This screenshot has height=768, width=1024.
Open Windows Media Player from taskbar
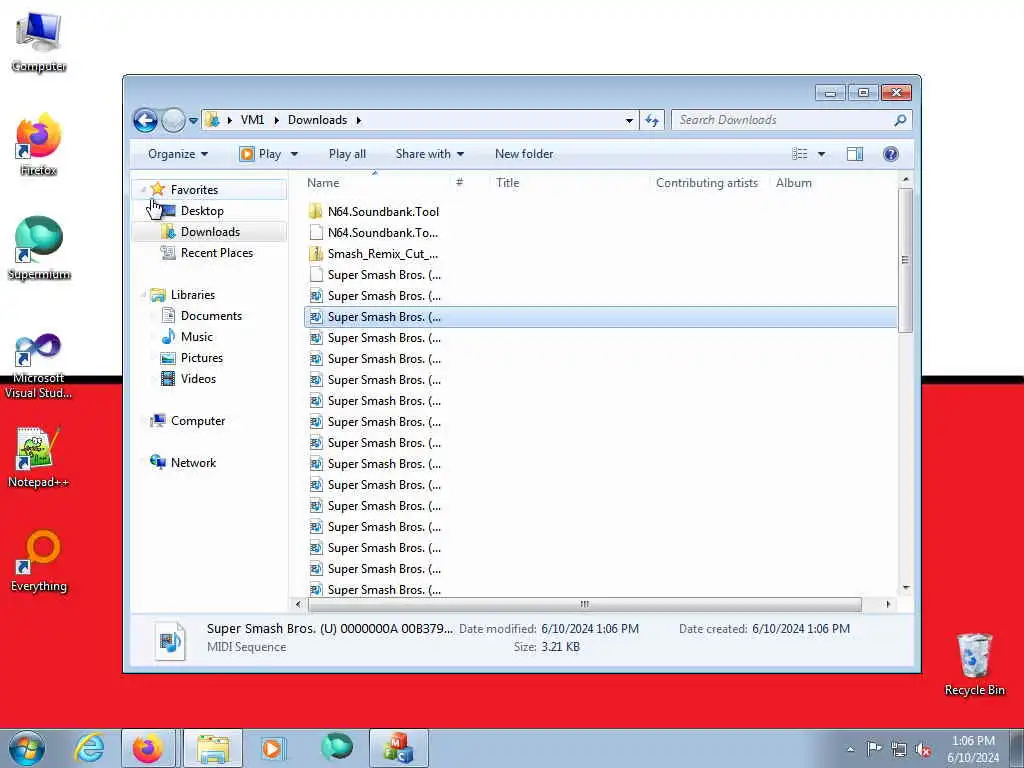tap(272, 748)
